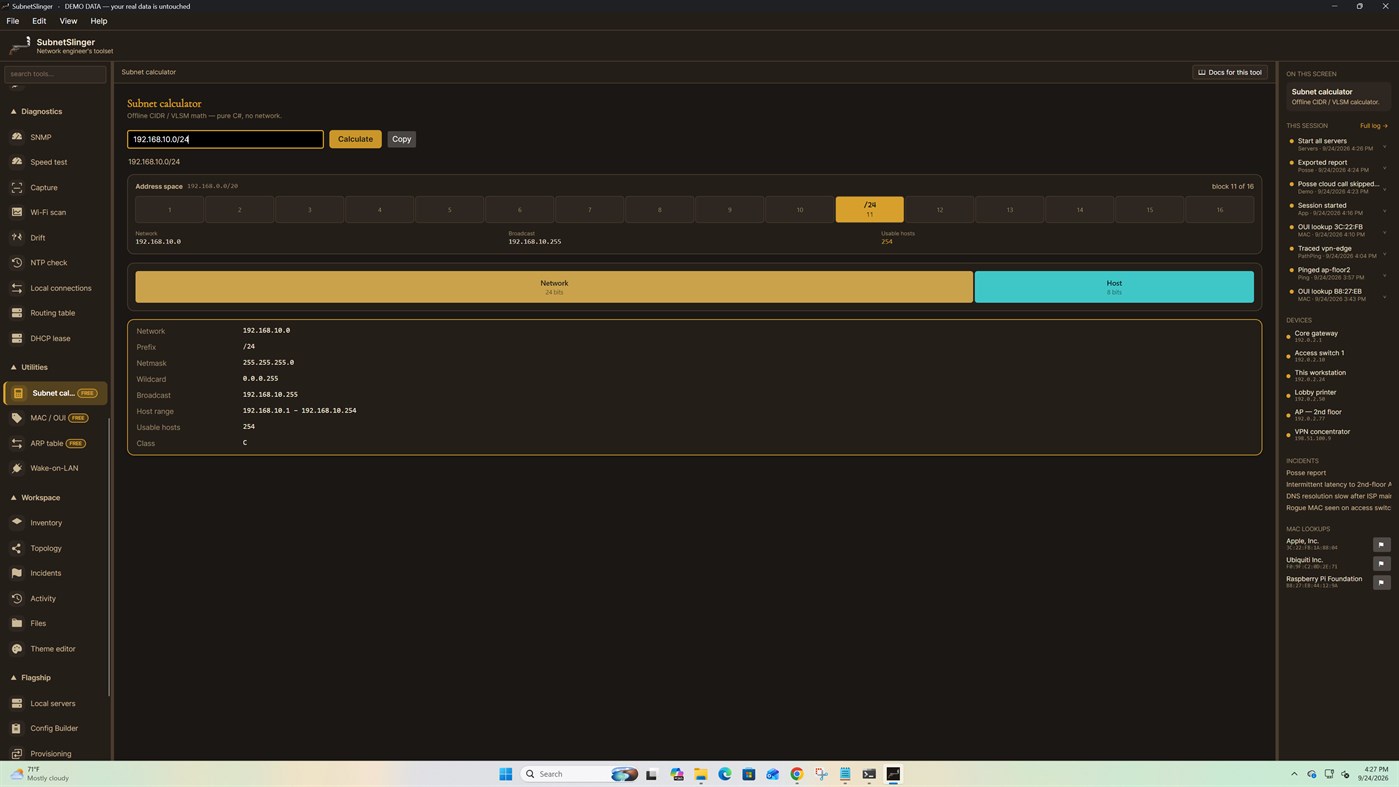The height and width of the screenshot is (787, 1399).
Task: Open the MAC / OUI lookup tool
Action: coord(55,418)
